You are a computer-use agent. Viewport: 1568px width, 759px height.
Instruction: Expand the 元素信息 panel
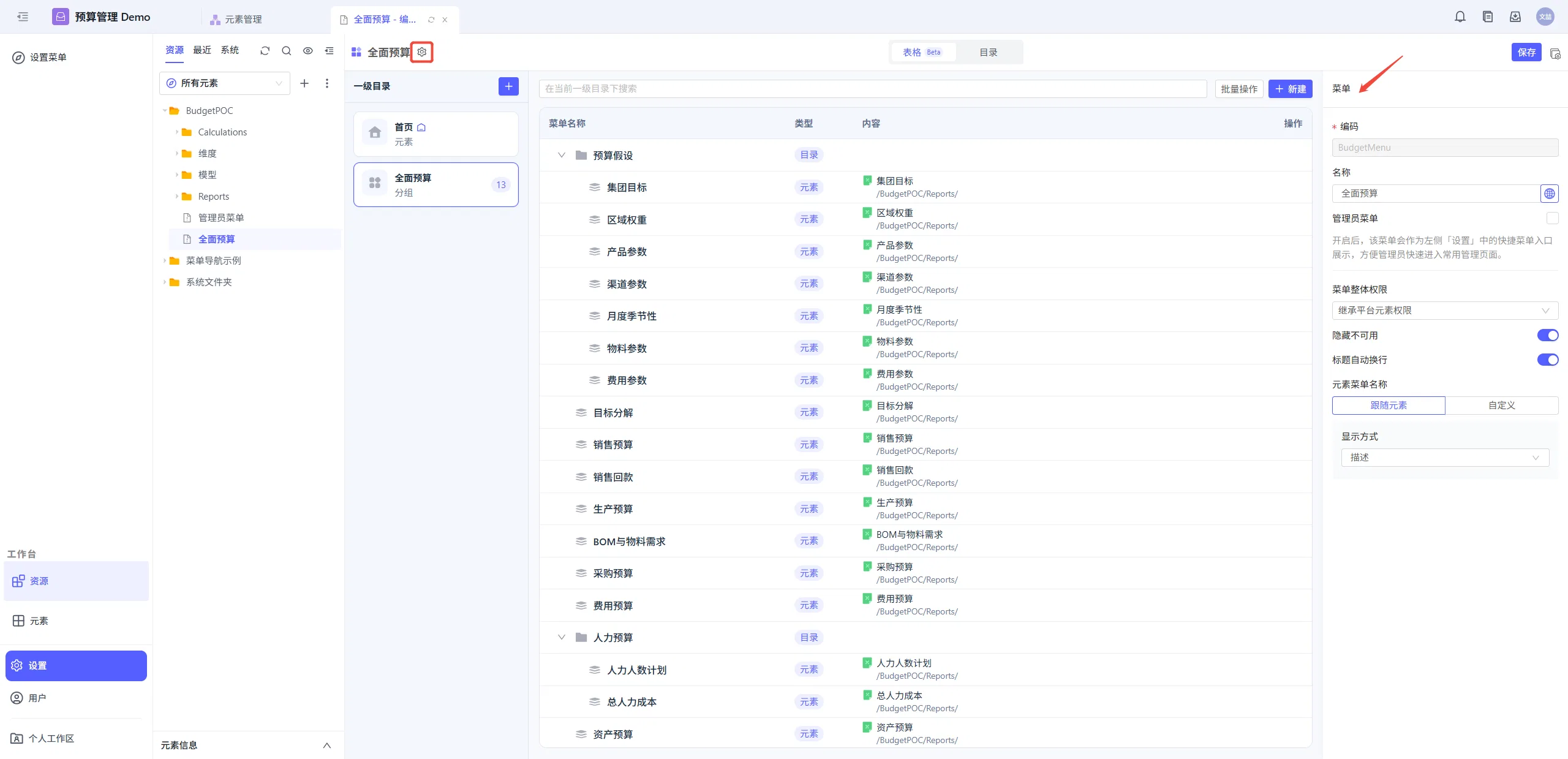pyautogui.click(x=327, y=746)
